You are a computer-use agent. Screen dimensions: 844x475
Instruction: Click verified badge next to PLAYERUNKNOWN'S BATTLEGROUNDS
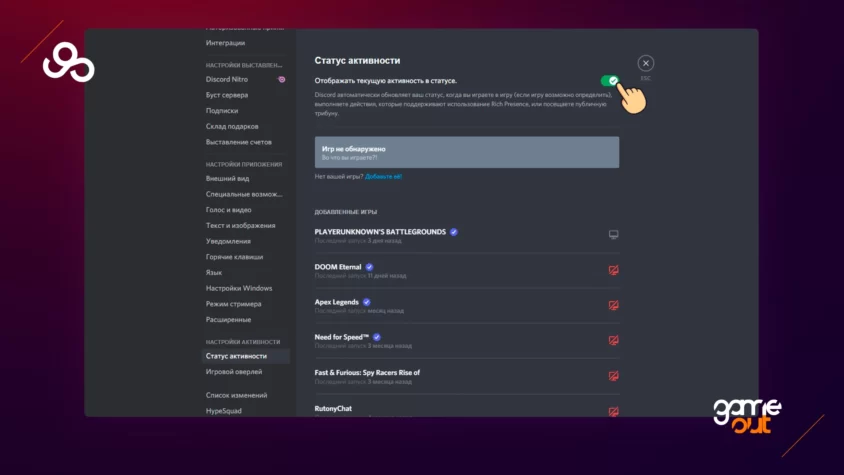[x=454, y=232]
